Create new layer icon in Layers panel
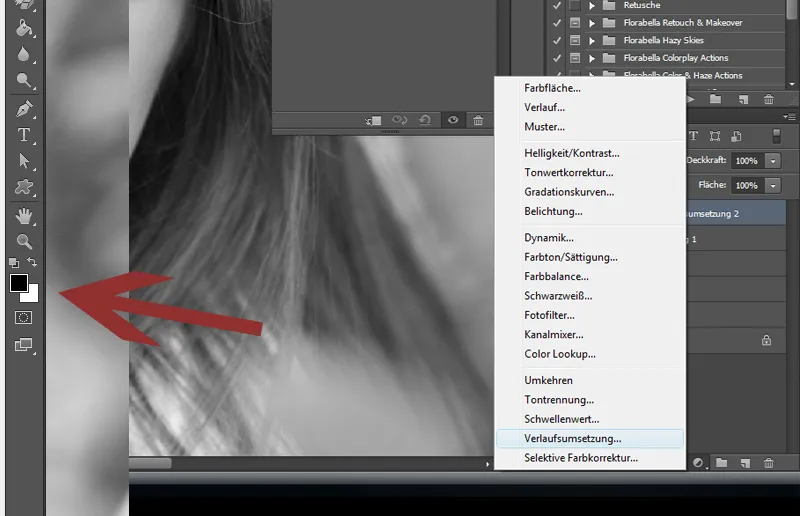The width and height of the screenshot is (800, 516). click(745, 463)
